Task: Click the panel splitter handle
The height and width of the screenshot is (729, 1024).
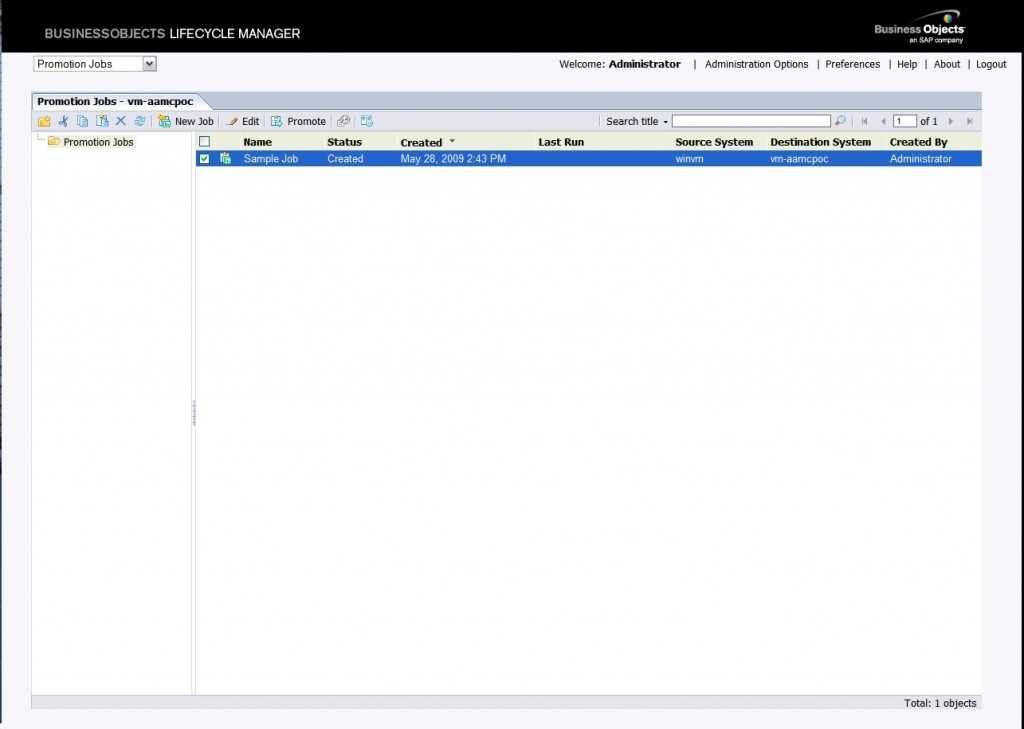Action: (x=193, y=413)
